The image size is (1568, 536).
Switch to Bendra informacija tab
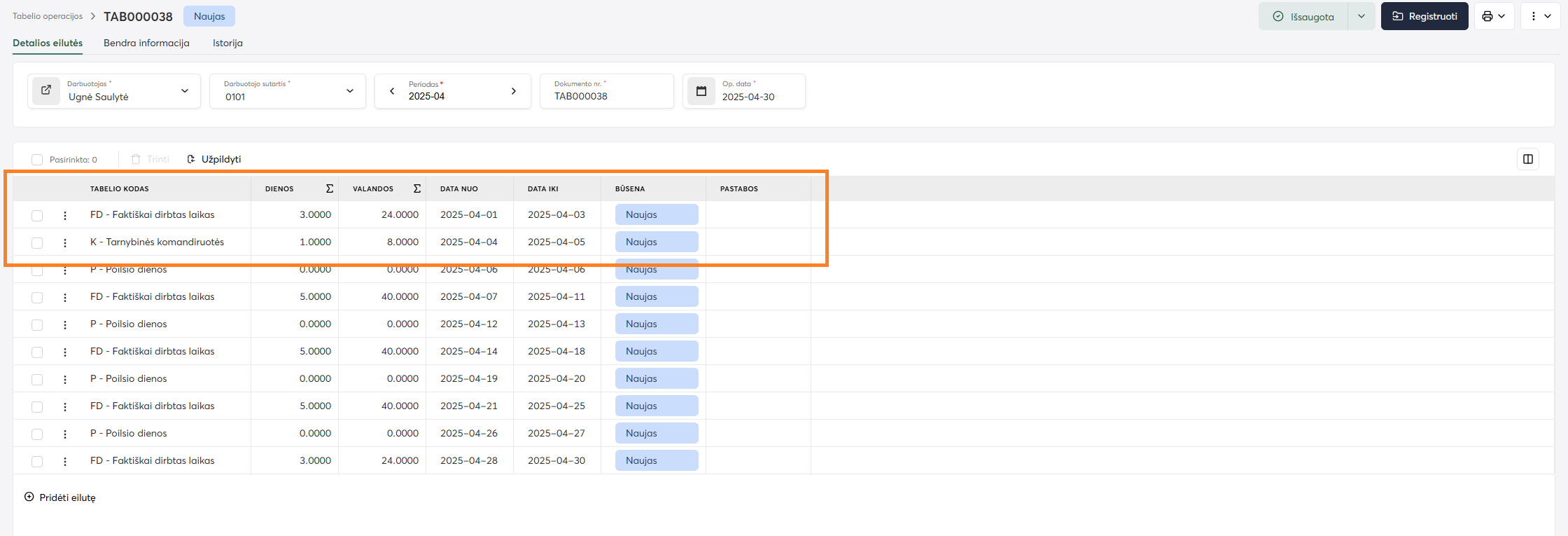(146, 43)
